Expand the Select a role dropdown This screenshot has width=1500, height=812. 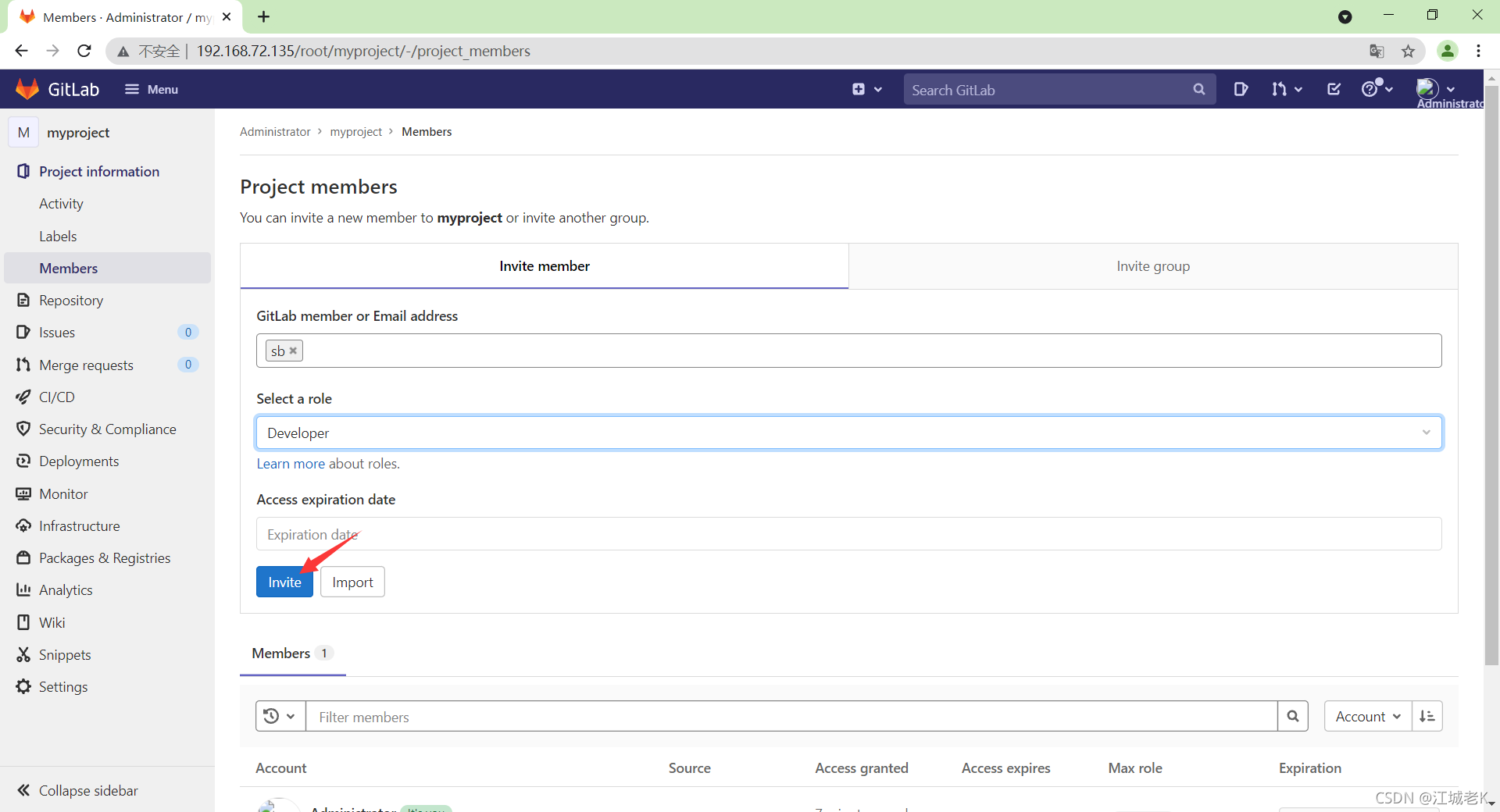(x=1427, y=432)
